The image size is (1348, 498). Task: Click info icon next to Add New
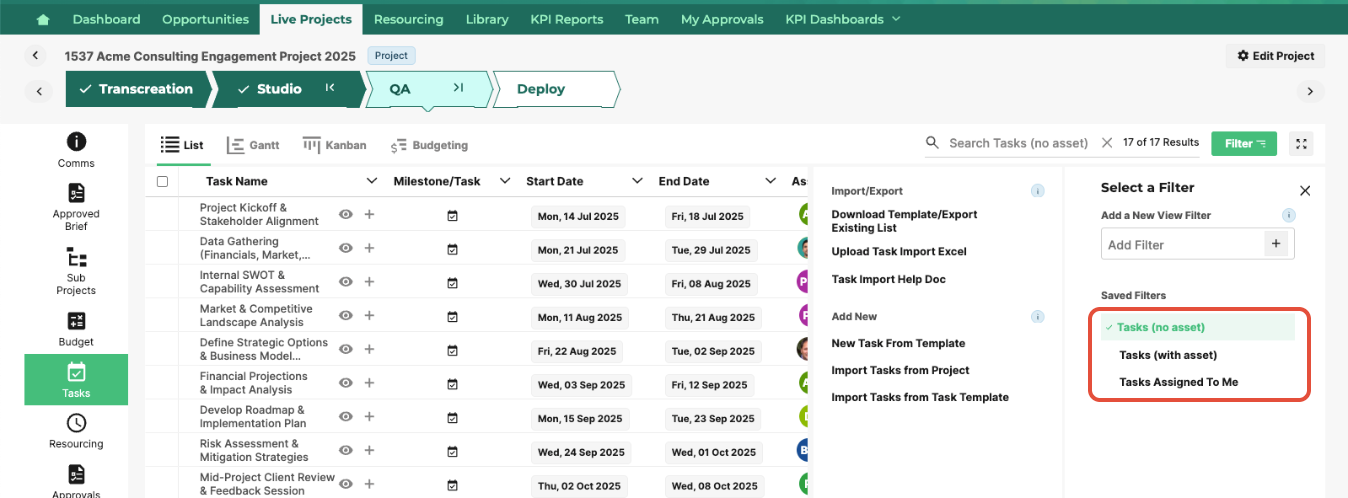tap(1037, 317)
